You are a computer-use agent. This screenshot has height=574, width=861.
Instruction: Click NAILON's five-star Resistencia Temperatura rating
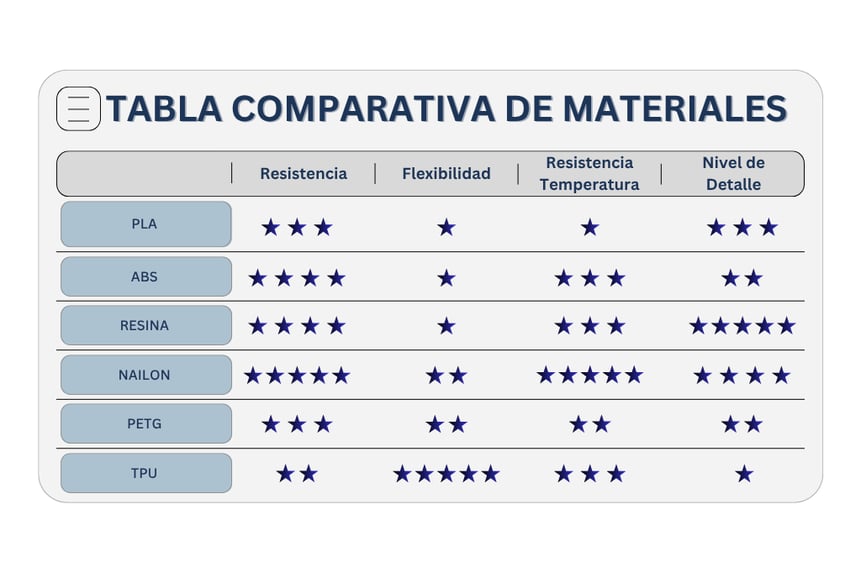tap(590, 376)
